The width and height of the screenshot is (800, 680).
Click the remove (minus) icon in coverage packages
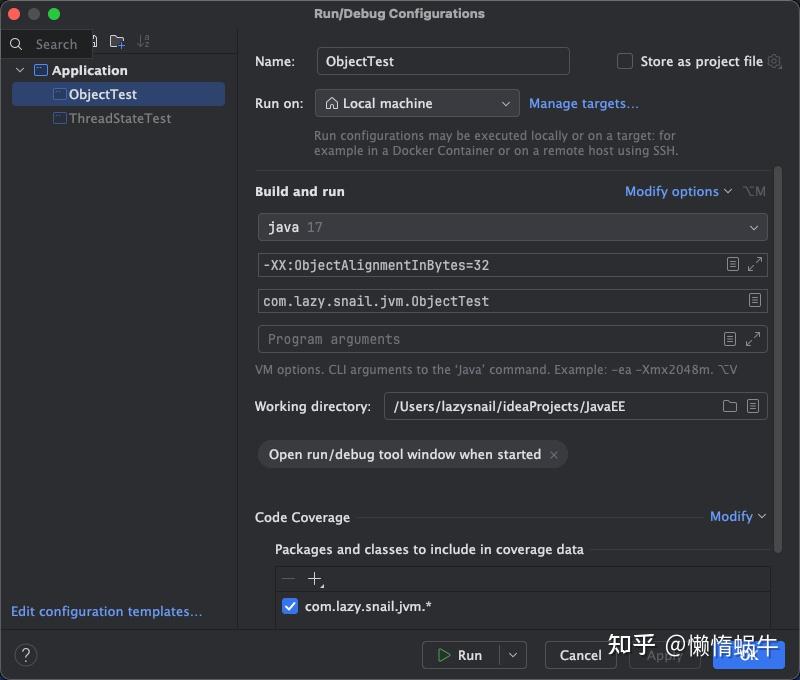(289, 578)
